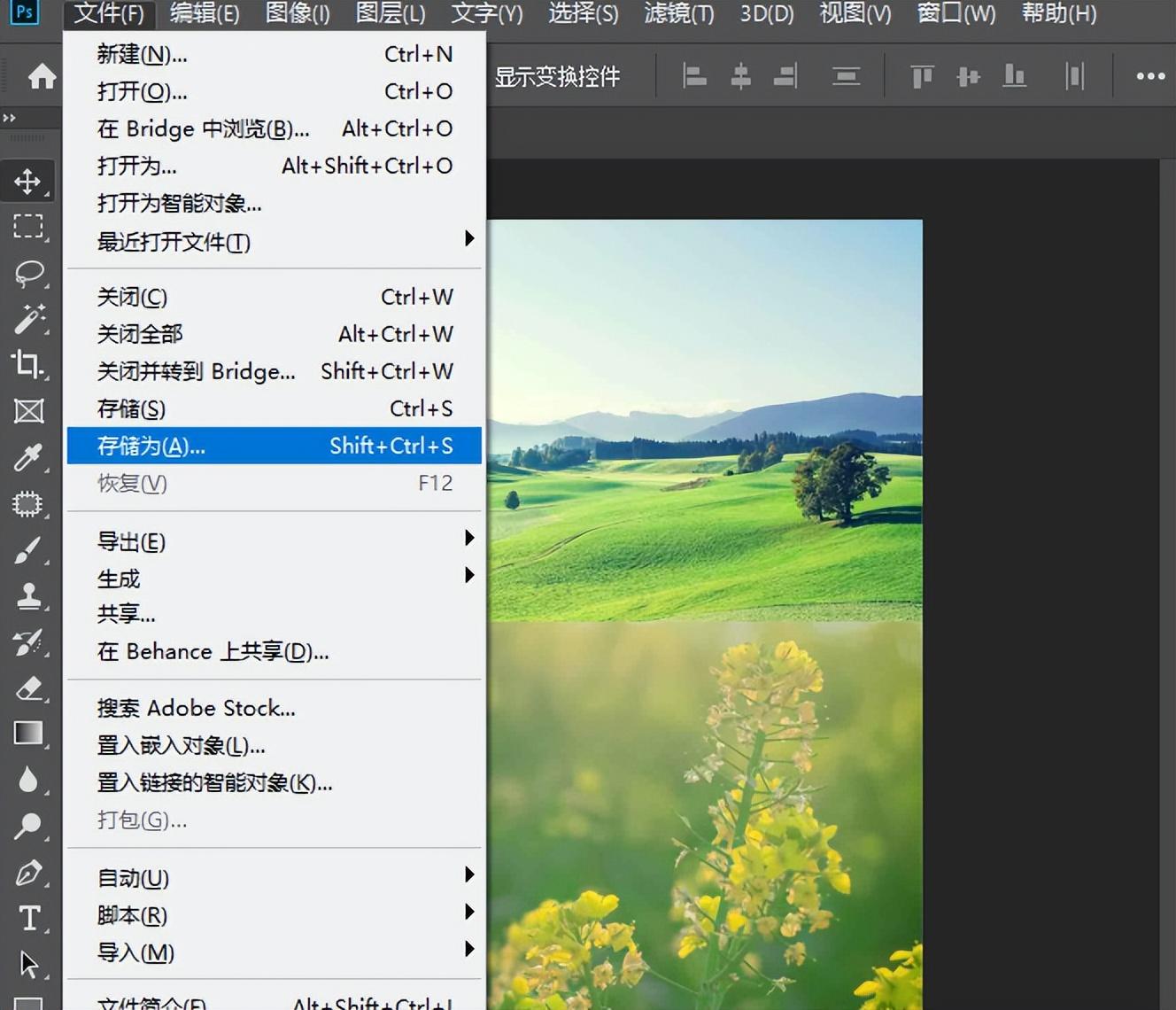This screenshot has width=1176, height=1010.
Task: Distribute vertically icon in options bar
Action: (x=847, y=77)
